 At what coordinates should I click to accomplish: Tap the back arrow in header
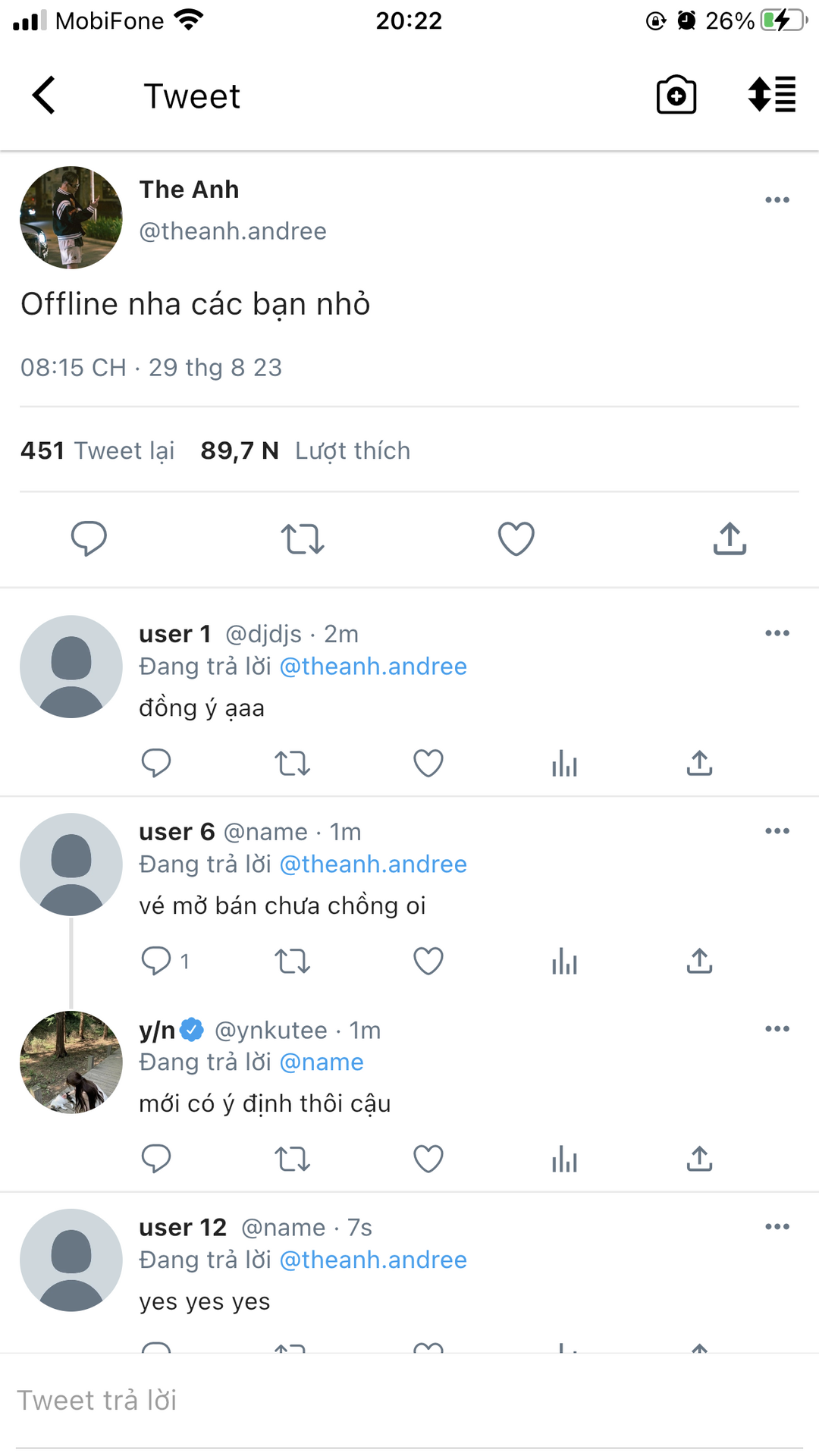(x=44, y=96)
